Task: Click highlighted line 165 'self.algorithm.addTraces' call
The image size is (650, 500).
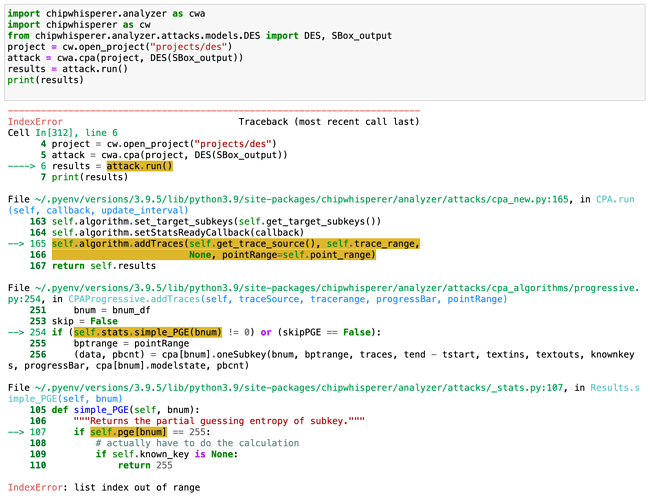Action: point(235,243)
